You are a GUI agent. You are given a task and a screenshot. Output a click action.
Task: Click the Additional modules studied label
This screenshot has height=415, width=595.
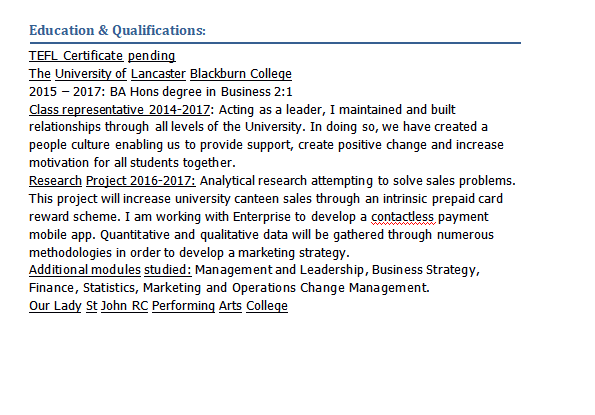point(110,270)
